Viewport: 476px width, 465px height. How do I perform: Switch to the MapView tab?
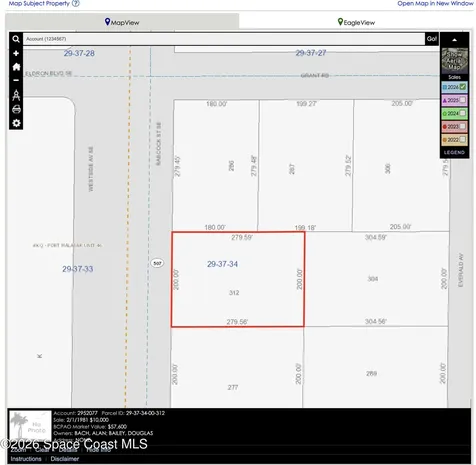122,22
